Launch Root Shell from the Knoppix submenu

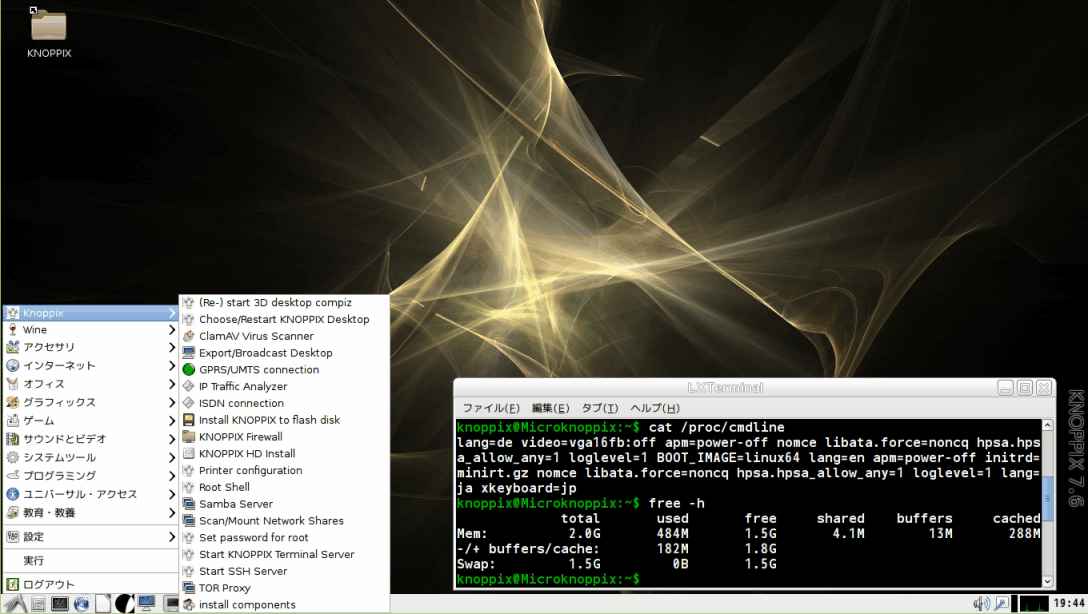(x=284, y=487)
